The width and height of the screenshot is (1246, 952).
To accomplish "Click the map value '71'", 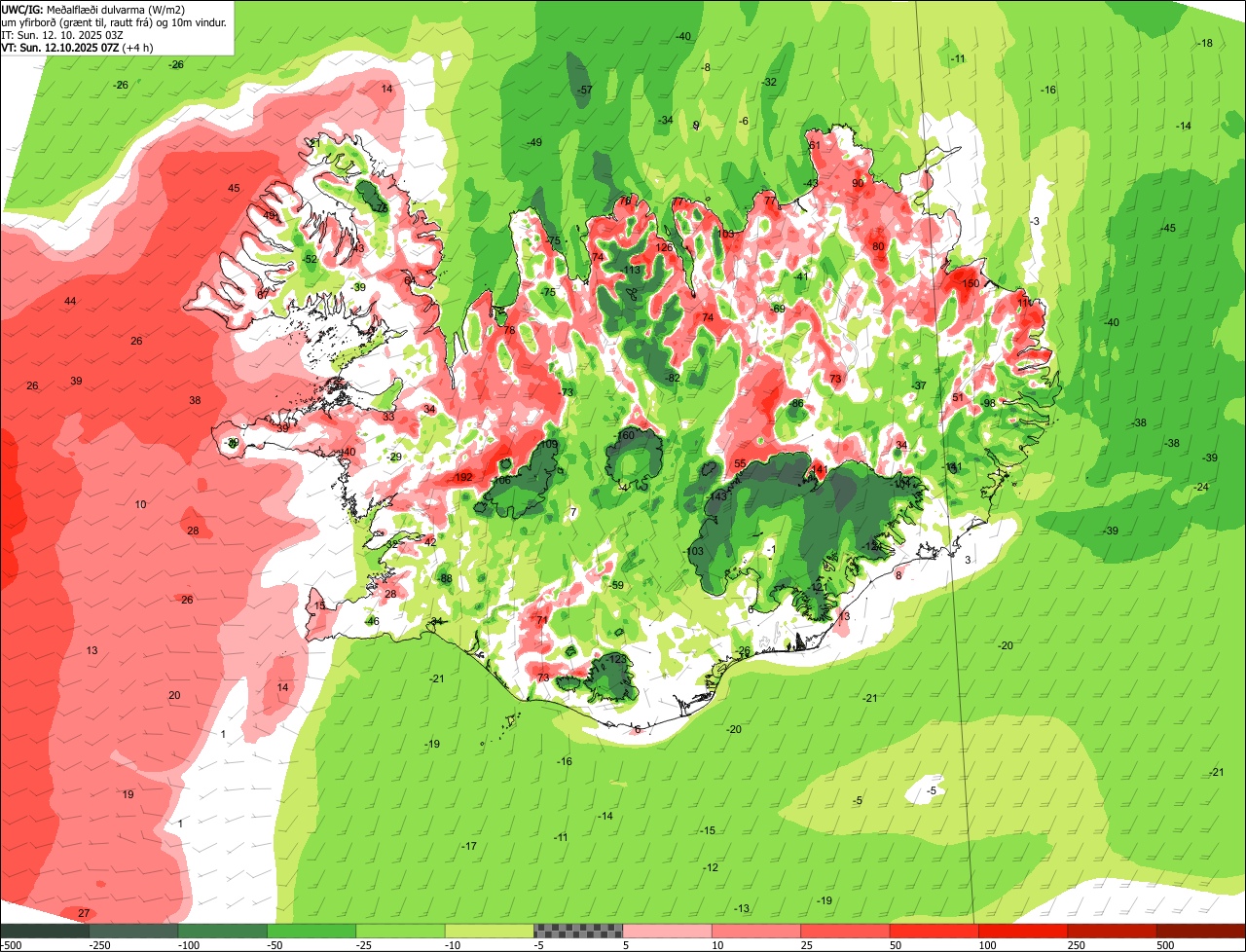I will tap(542, 620).
